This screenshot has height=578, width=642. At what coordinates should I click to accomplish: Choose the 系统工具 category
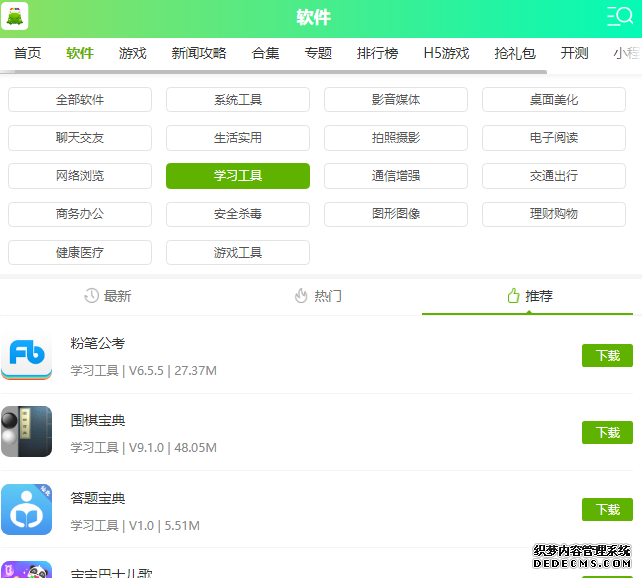(x=238, y=99)
